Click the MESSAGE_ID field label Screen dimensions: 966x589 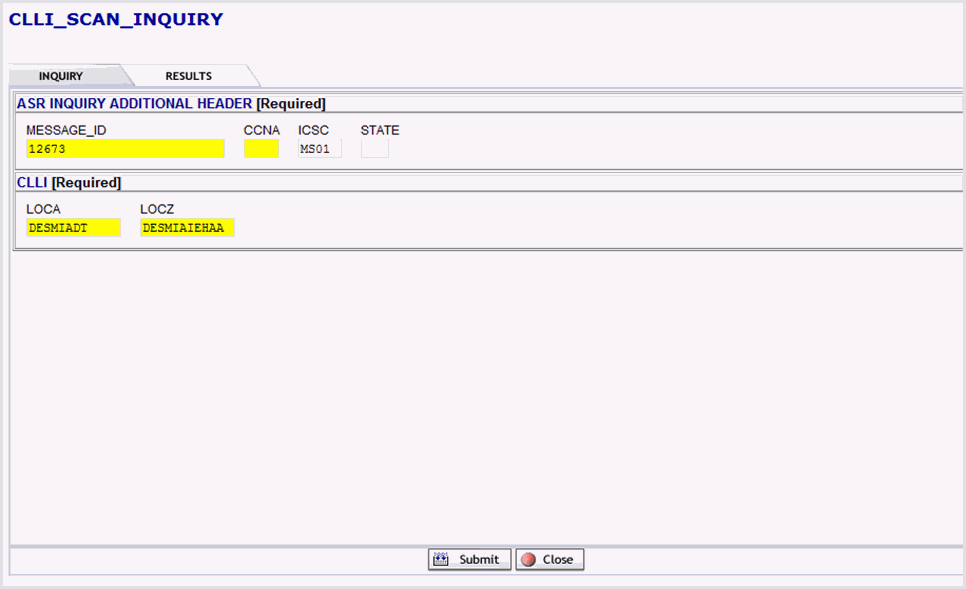[66, 130]
